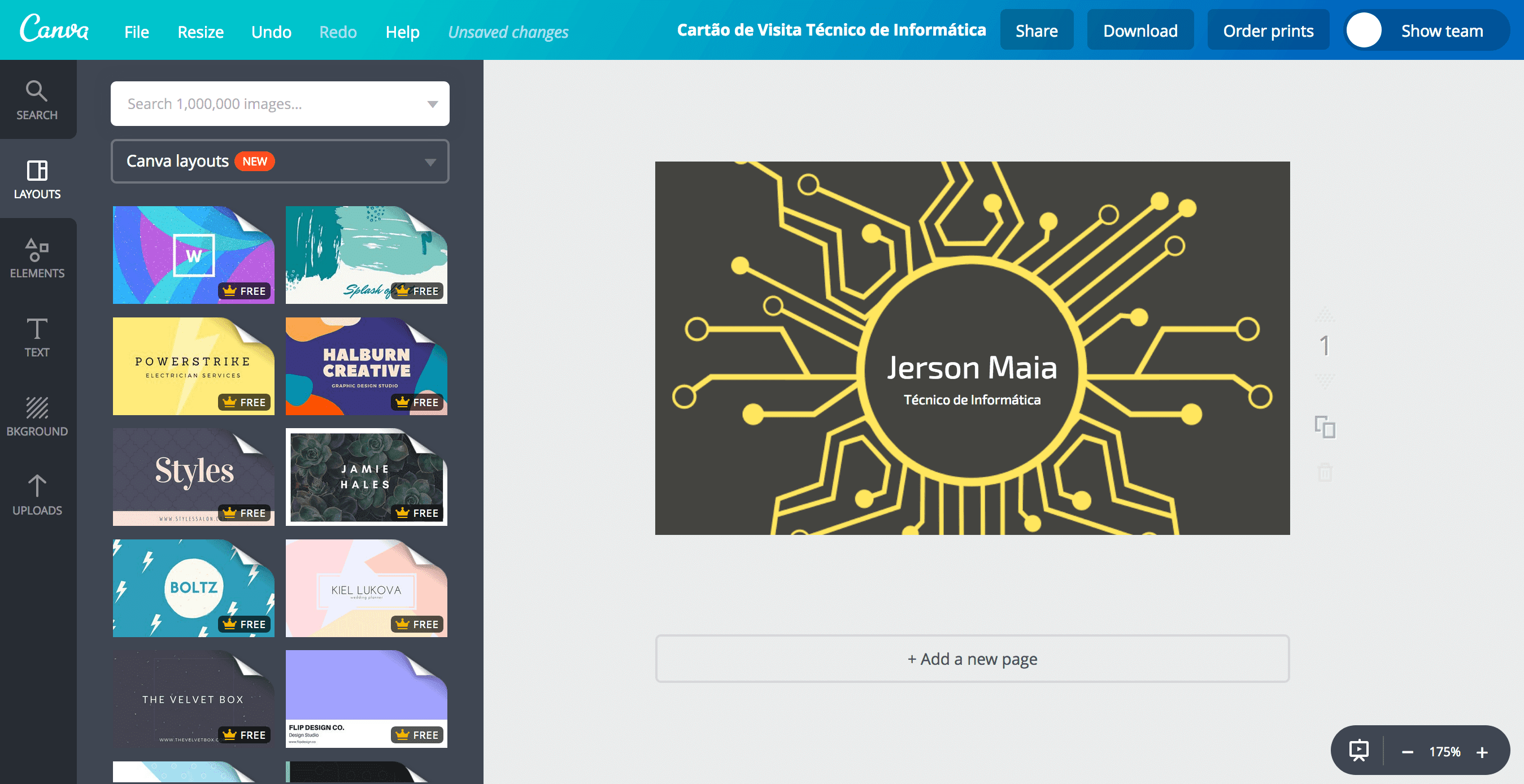
Task: Start presentation mode icon
Action: [1358, 751]
